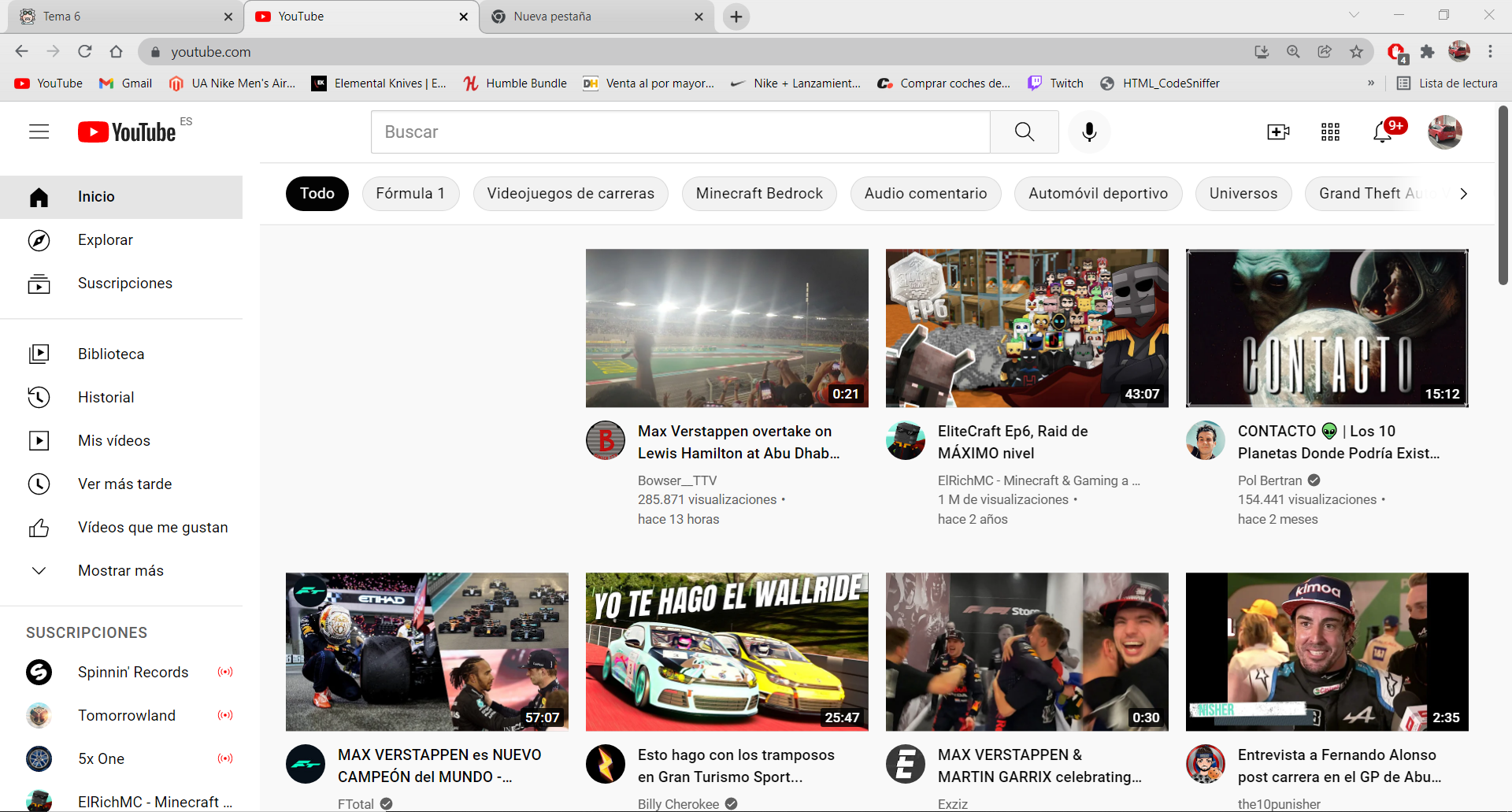Open the Create video camera icon
This screenshot has width=1512, height=812.
coord(1278,132)
